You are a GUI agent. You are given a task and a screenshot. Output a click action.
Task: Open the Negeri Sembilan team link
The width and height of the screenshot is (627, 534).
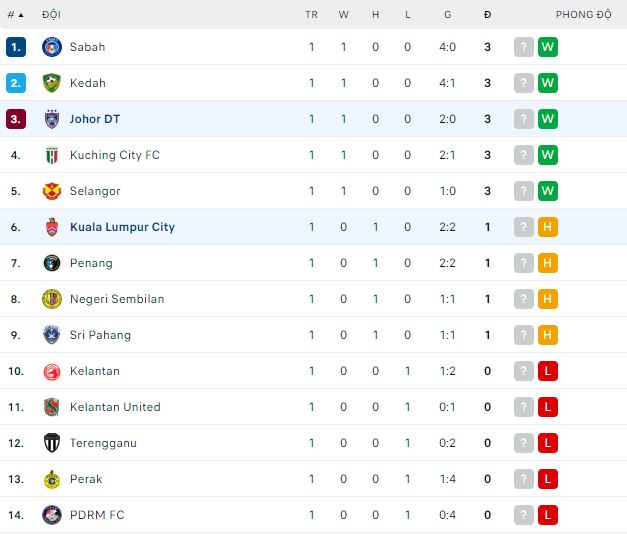(x=117, y=299)
